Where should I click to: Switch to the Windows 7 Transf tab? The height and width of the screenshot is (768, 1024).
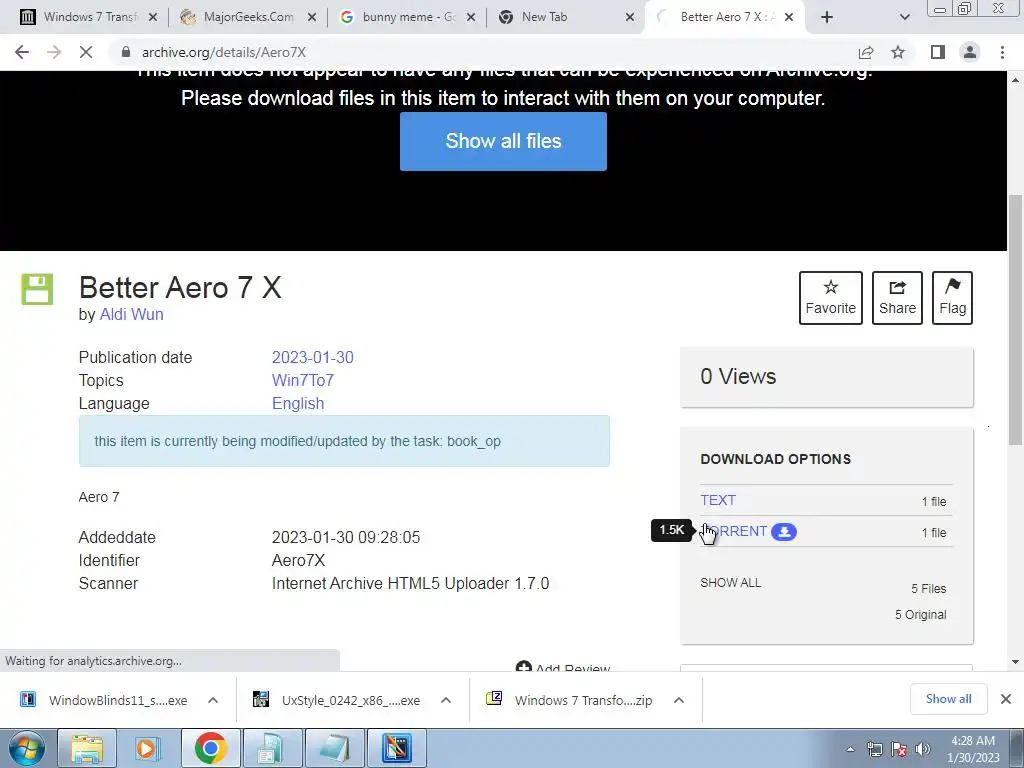[89, 17]
